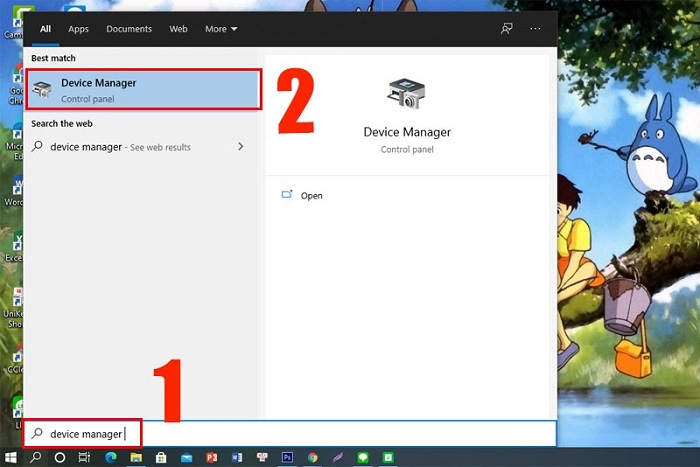Click the Windows Start button

(11, 457)
